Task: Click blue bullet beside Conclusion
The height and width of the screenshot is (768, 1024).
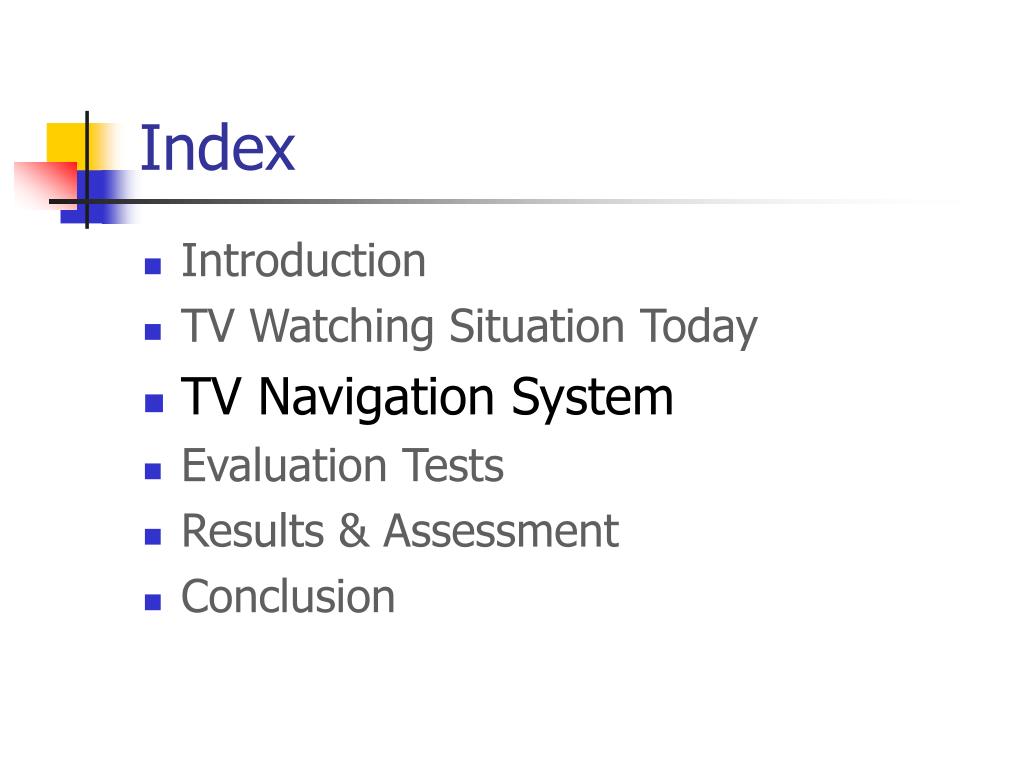Action: tap(153, 601)
